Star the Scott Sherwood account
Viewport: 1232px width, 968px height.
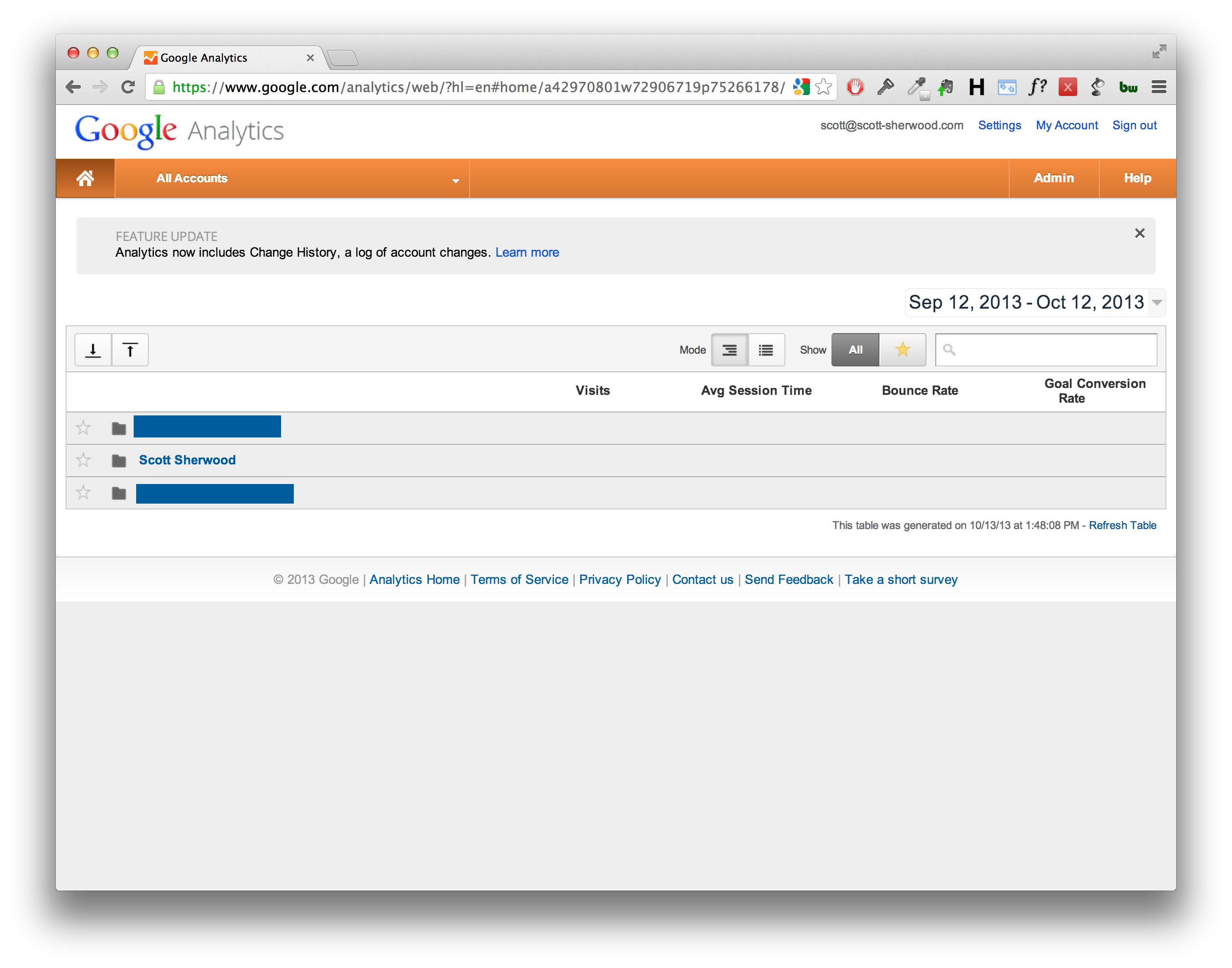[x=83, y=460]
